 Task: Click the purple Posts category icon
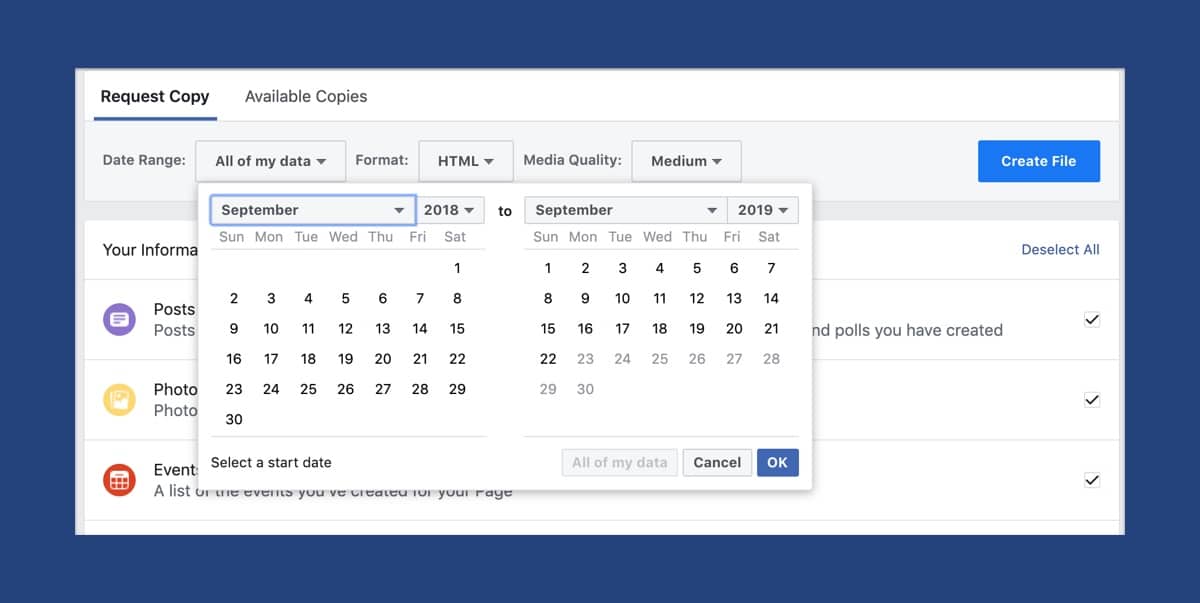119,320
